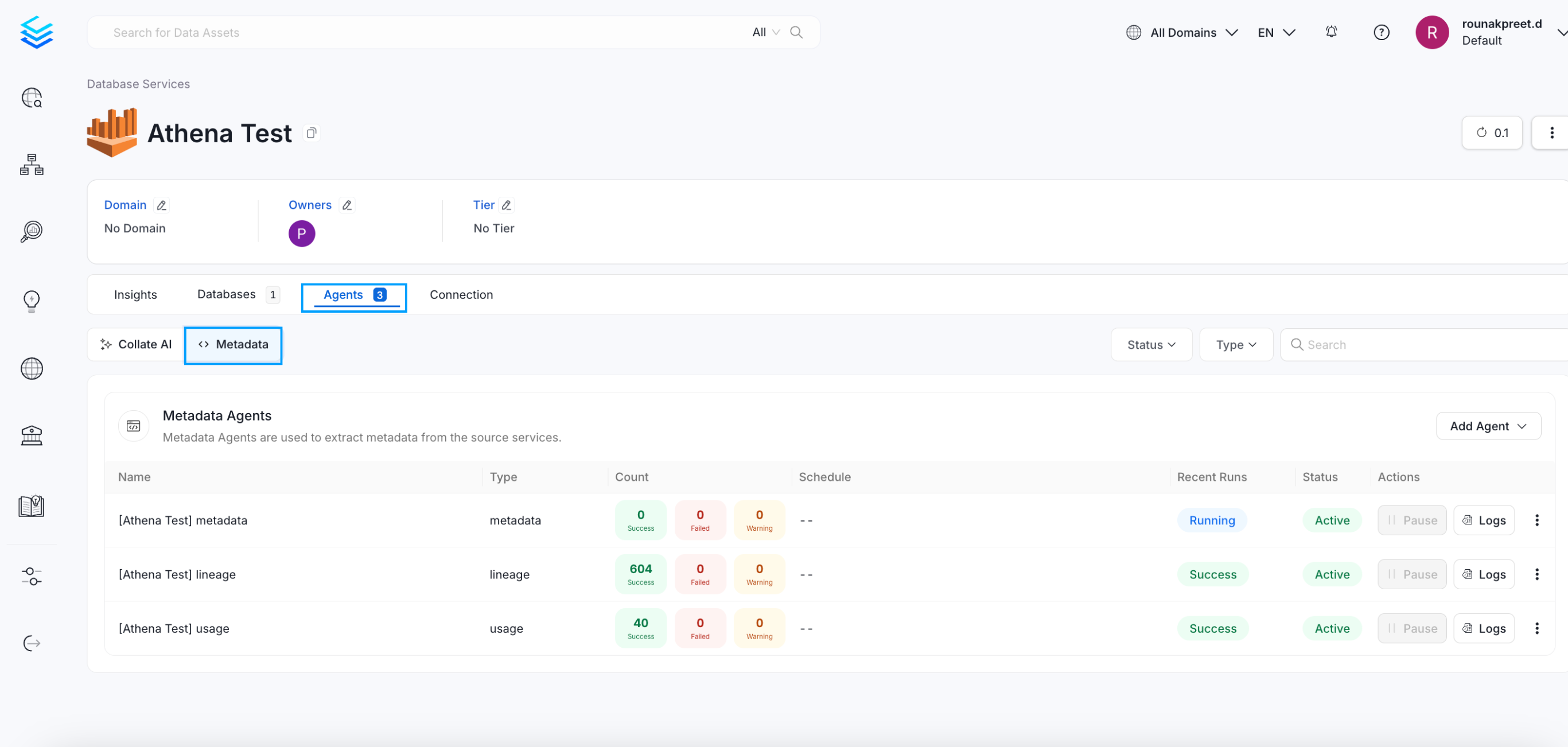
Task: Open the Explore search icon in the sidebar
Action: tap(32, 98)
